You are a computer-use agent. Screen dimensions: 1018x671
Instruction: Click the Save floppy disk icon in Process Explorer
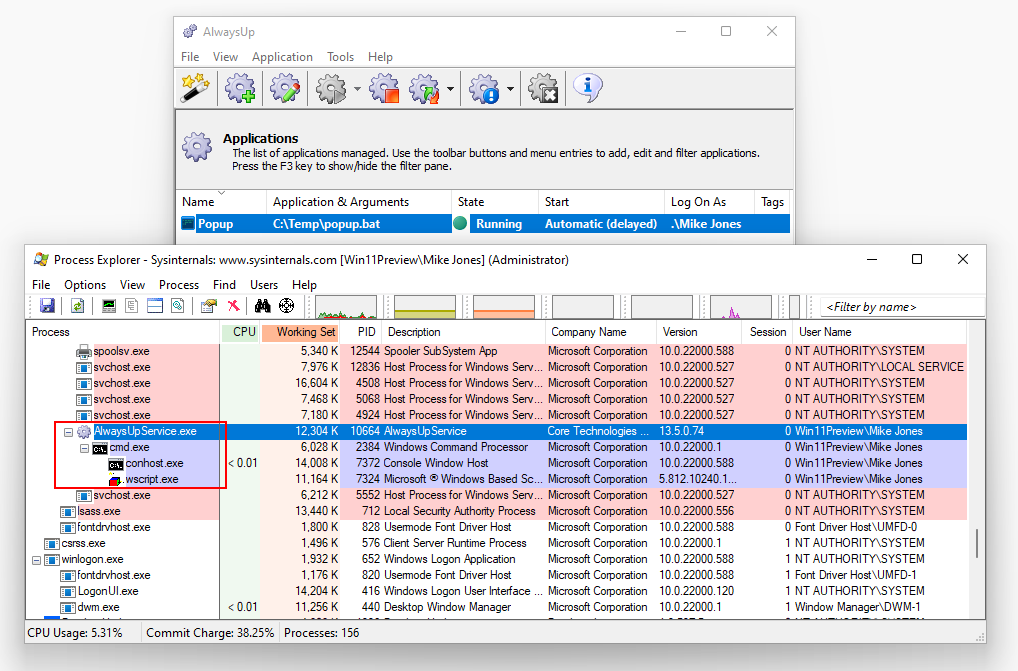pyautogui.click(x=47, y=306)
